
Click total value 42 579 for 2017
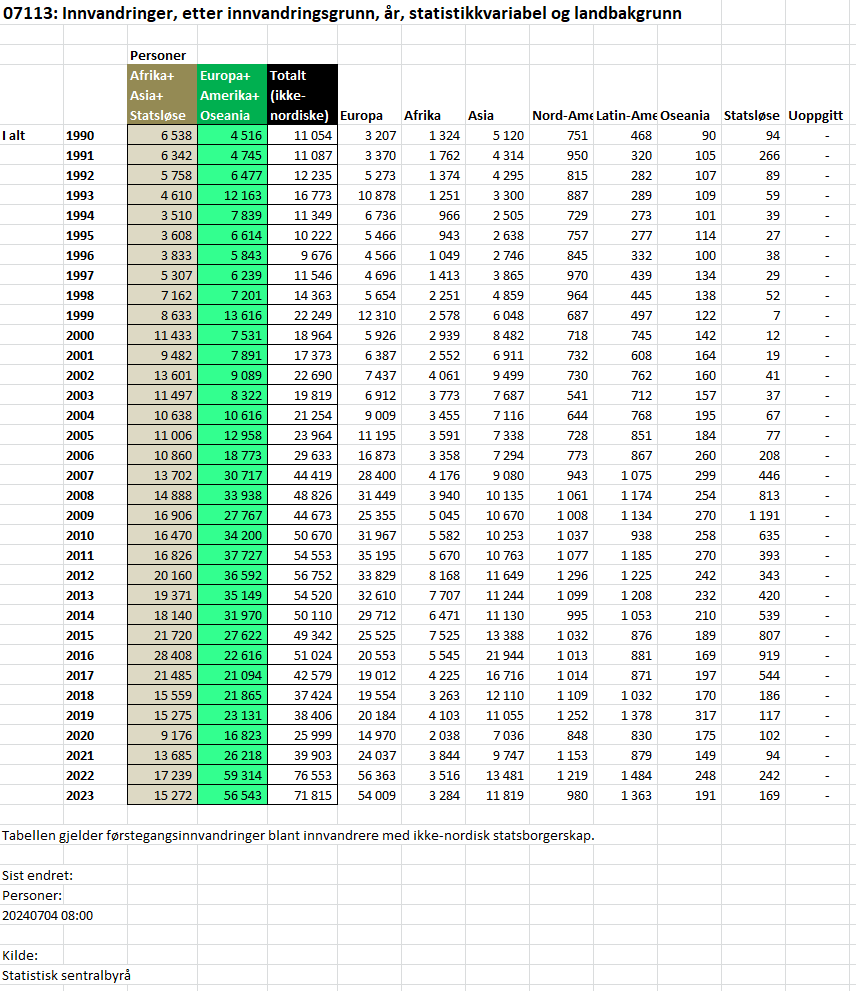[303, 676]
